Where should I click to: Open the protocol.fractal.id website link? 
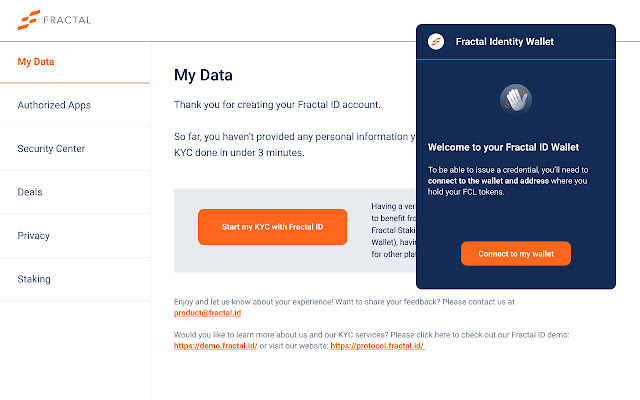coord(377,345)
